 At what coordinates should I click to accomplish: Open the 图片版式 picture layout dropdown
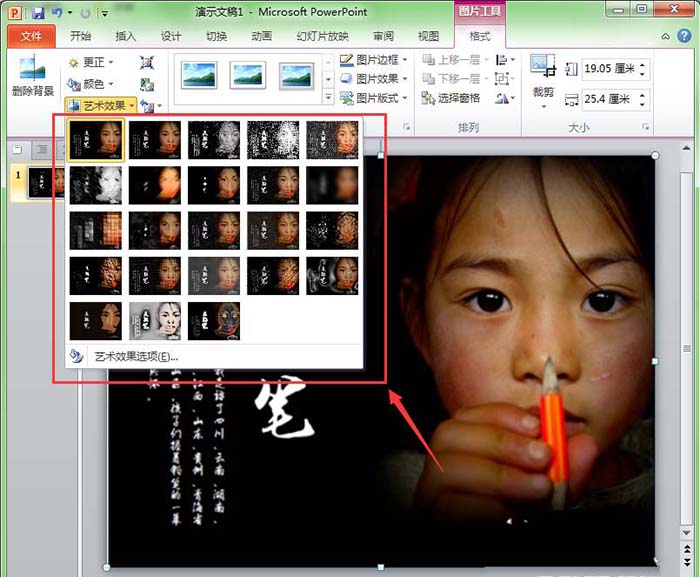click(374, 98)
